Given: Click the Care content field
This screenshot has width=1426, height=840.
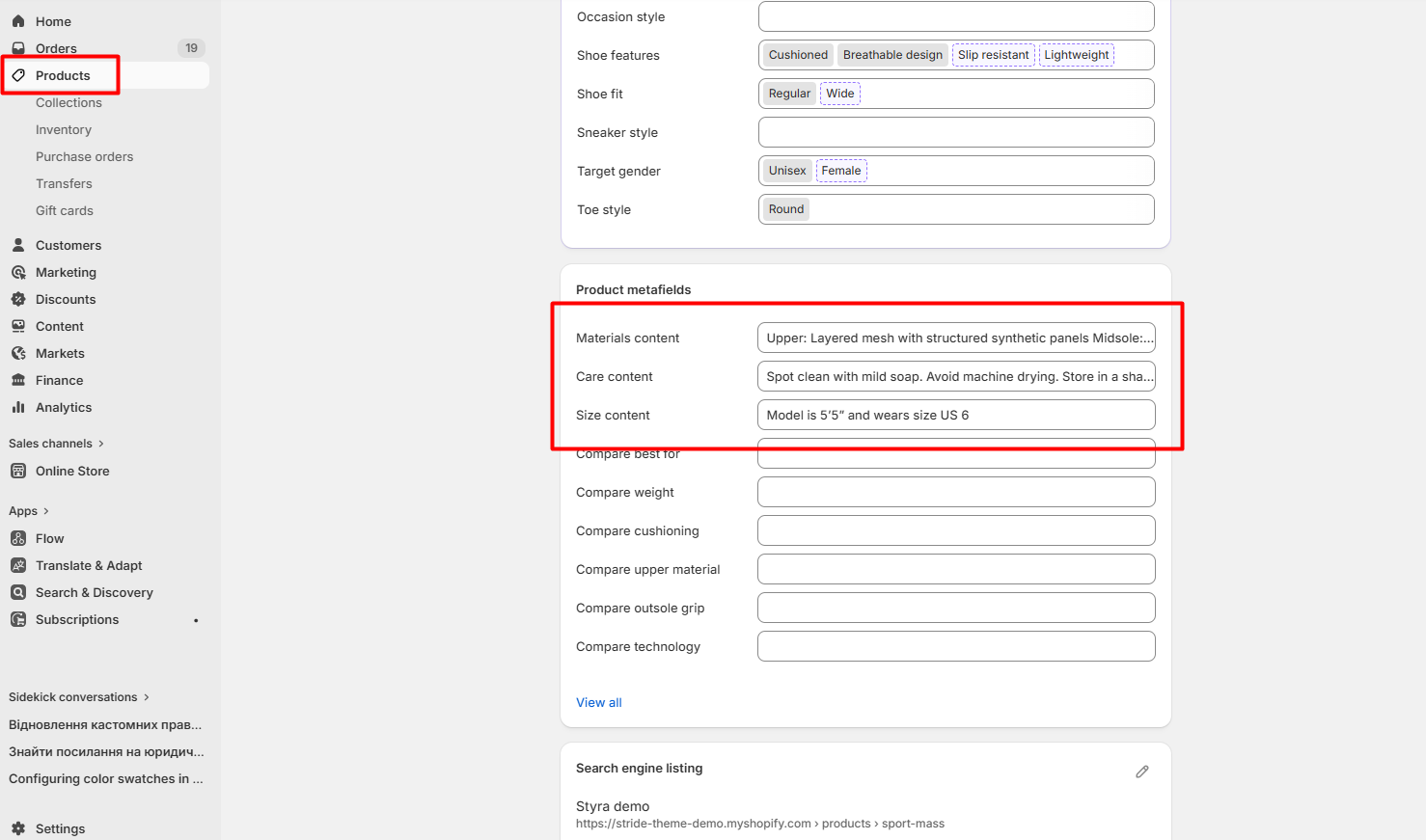Looking at the screenshot, I should coord(956,376).
